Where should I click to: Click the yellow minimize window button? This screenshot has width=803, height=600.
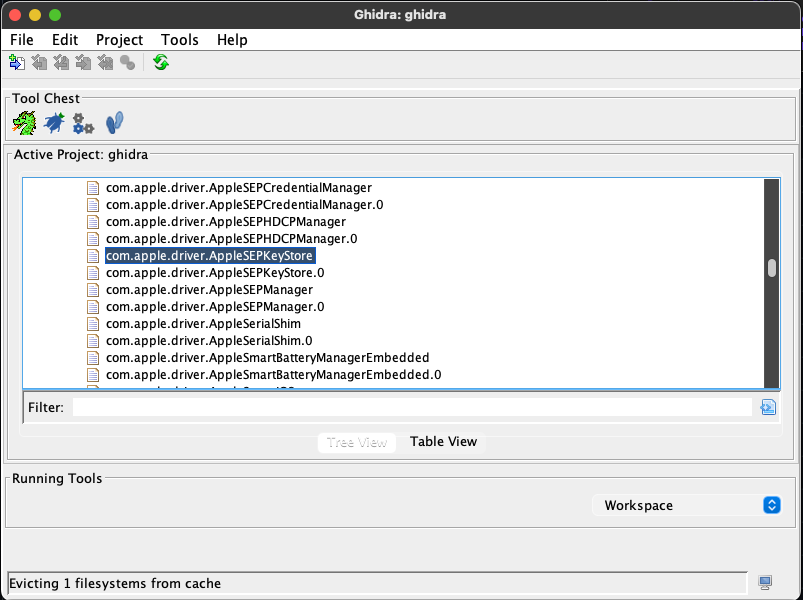click(35, 15)
